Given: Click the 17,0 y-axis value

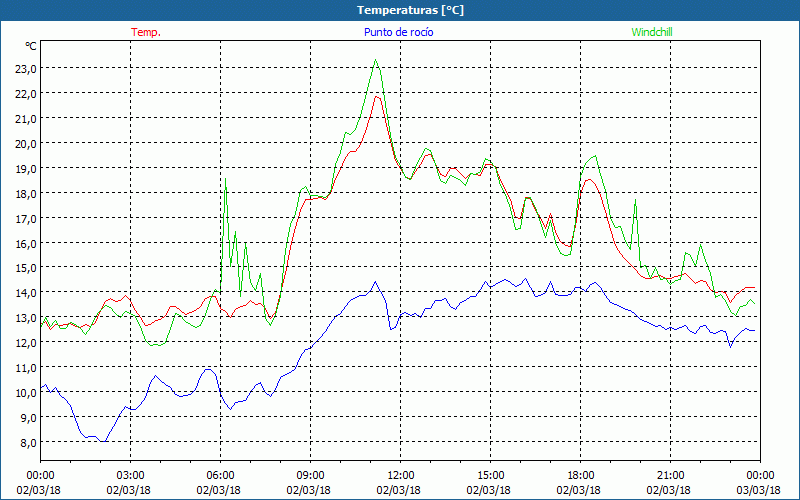Looking at the screenshot, I should coord(26,218).
